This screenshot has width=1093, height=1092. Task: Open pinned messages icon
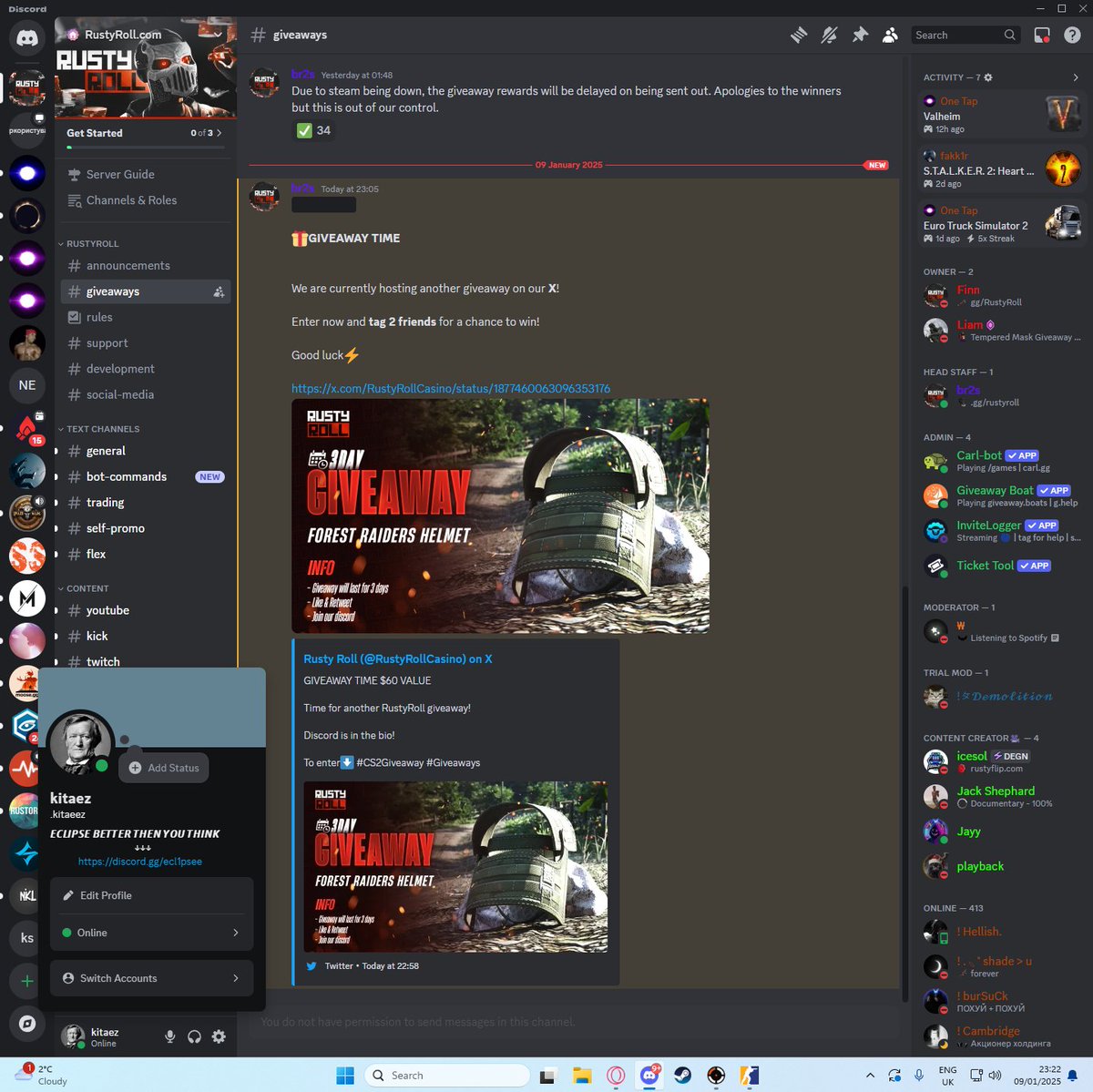point(860,35)
